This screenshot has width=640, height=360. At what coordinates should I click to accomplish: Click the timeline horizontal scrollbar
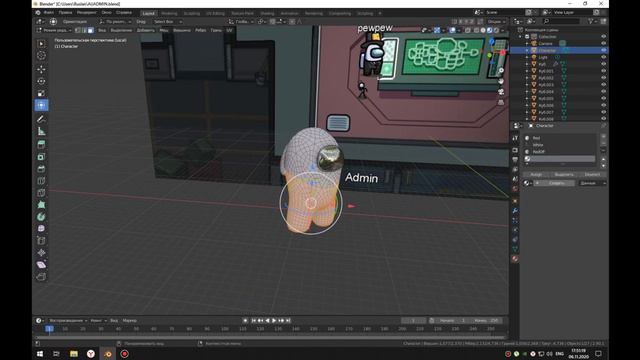point(270,337)
